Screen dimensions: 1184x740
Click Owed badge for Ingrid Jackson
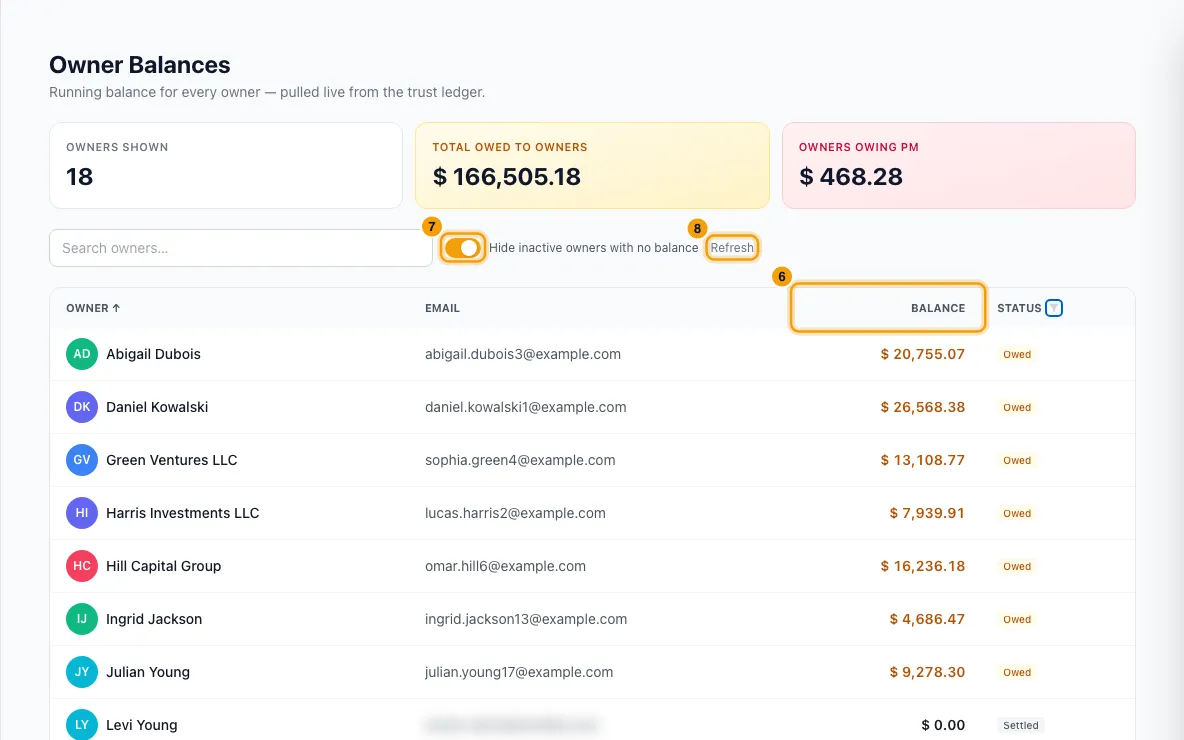click(1017, 619)
